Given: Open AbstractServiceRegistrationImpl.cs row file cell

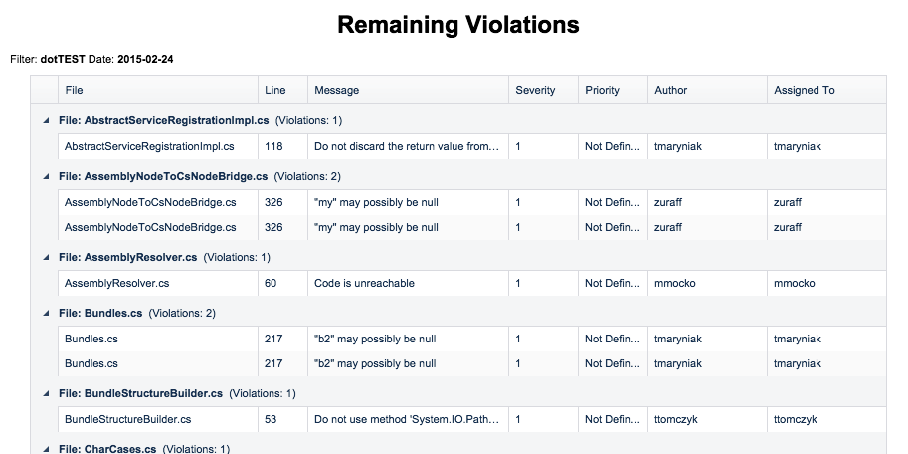Looking at the screenshot, I should tap(158, 147).
